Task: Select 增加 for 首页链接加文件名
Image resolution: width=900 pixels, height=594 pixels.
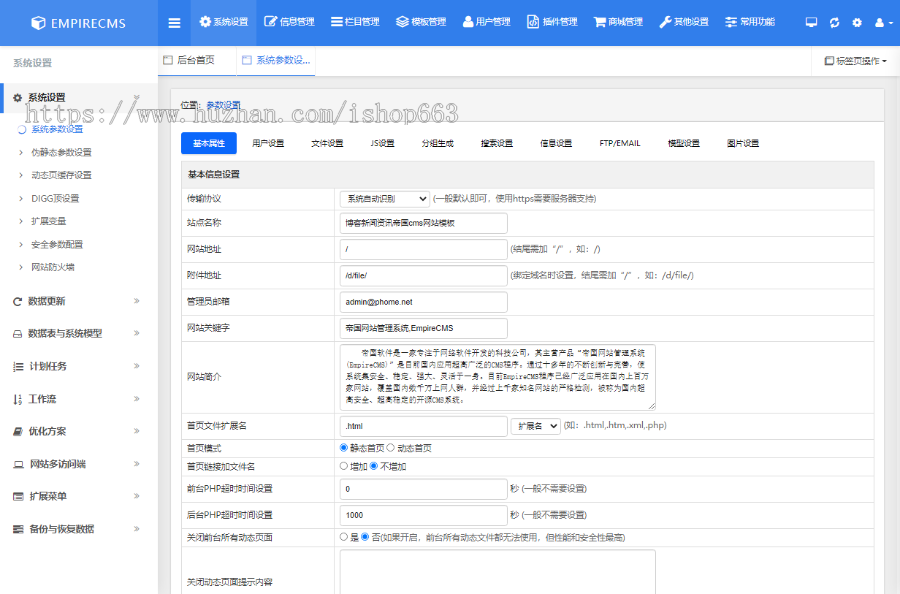Action: click(345, 466)
